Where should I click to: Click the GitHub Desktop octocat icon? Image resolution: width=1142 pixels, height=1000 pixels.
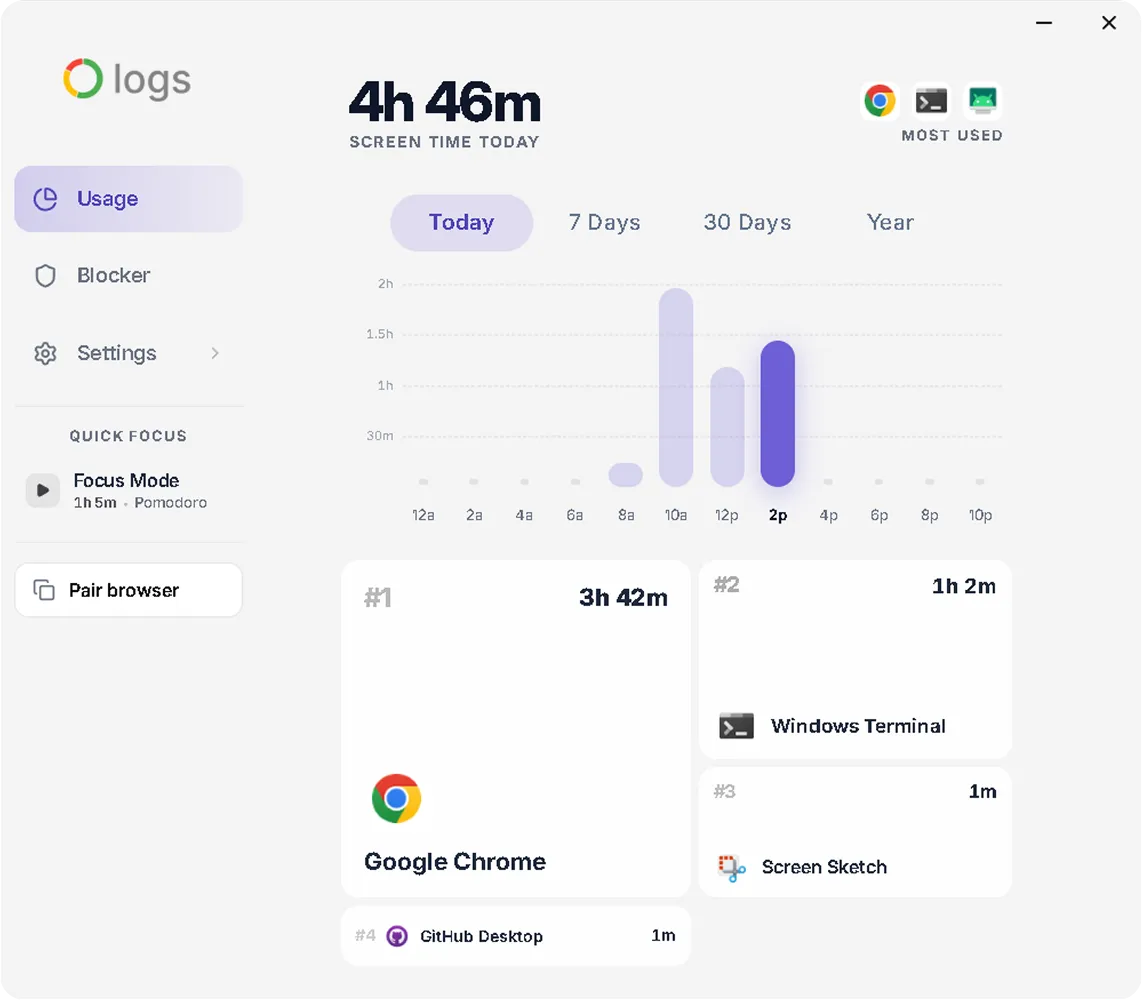(x=397, y=936)
